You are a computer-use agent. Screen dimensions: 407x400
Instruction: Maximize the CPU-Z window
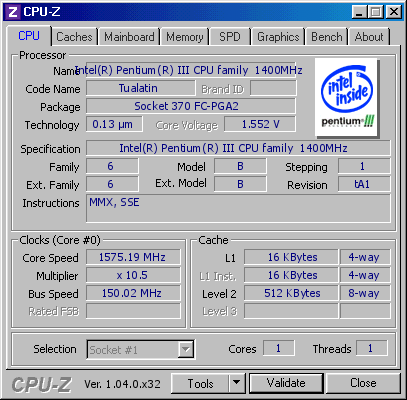click(x=376, y=12)
